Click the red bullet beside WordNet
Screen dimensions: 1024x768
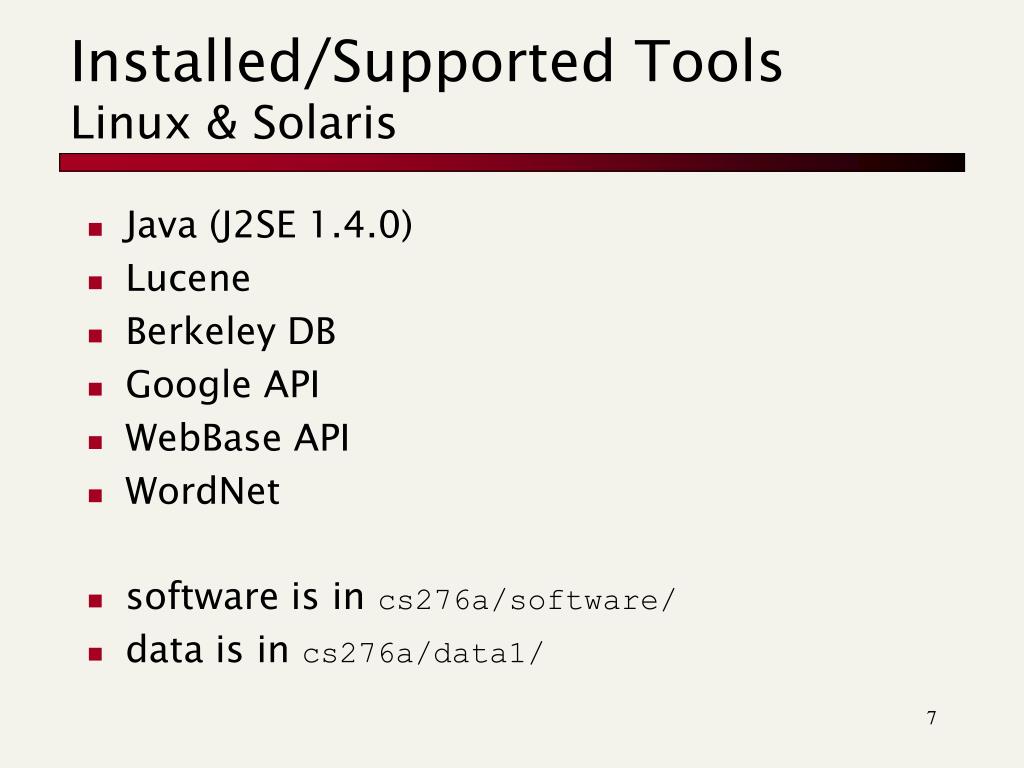95,496
